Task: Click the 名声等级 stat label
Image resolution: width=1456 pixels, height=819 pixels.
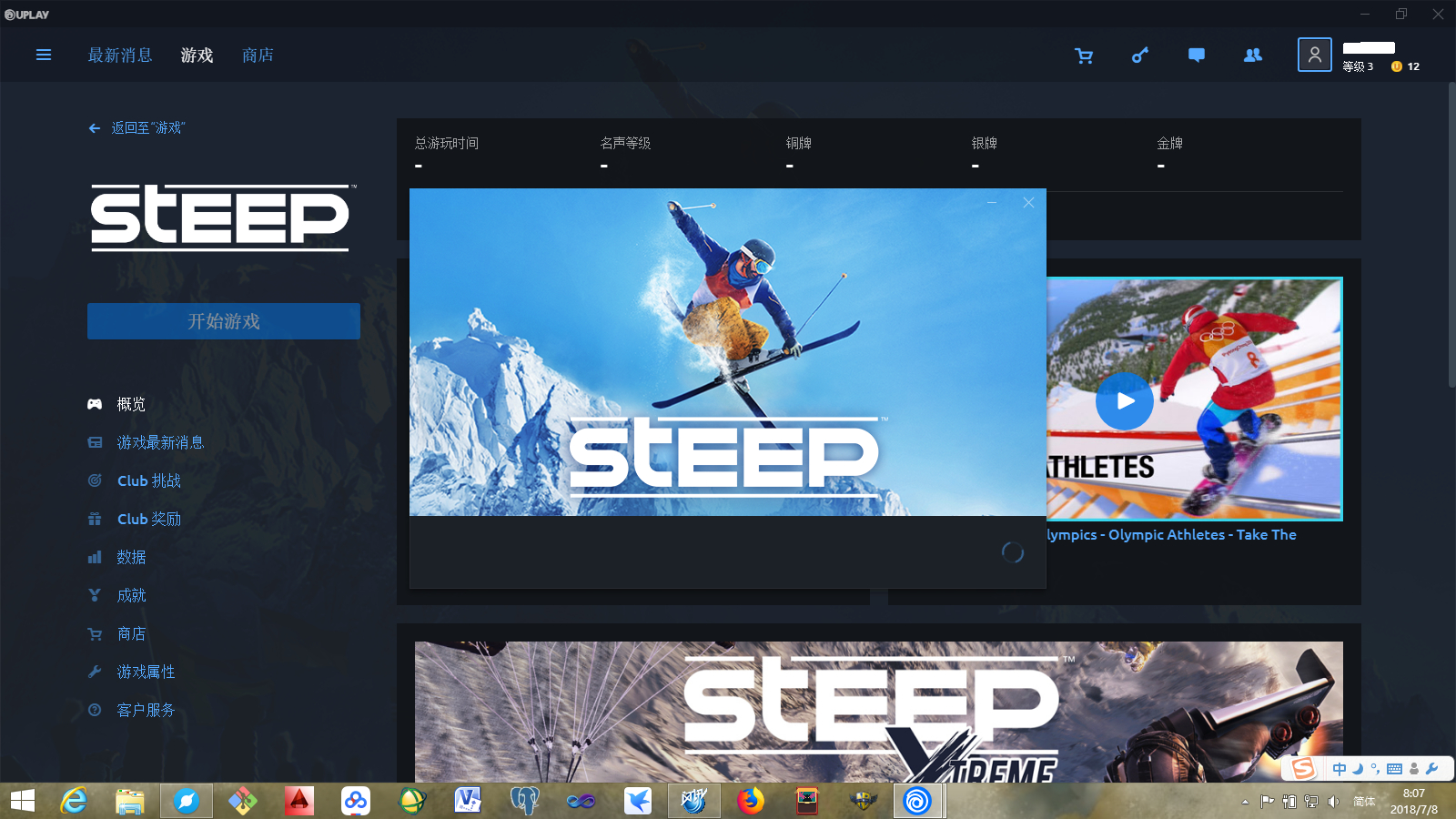Action: click(626, 143)
